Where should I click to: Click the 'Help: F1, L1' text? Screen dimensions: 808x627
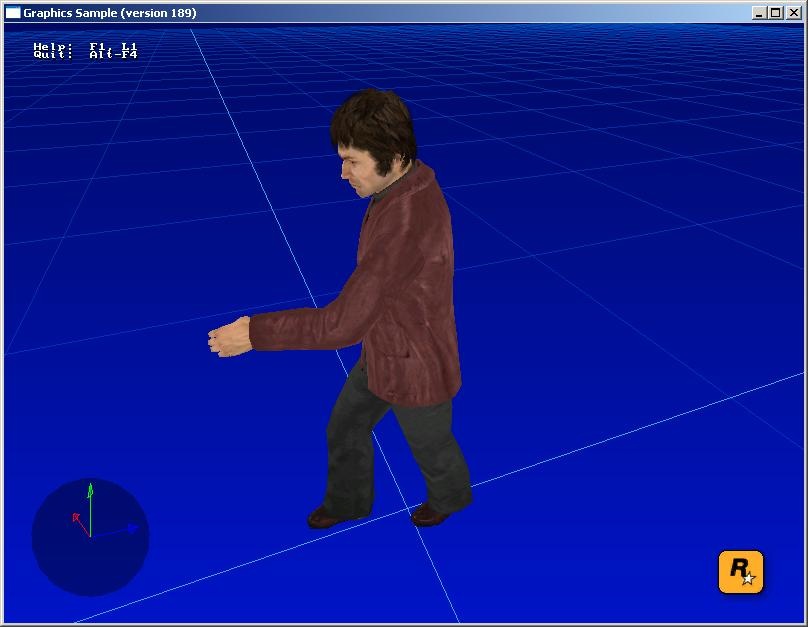(85, 46)
